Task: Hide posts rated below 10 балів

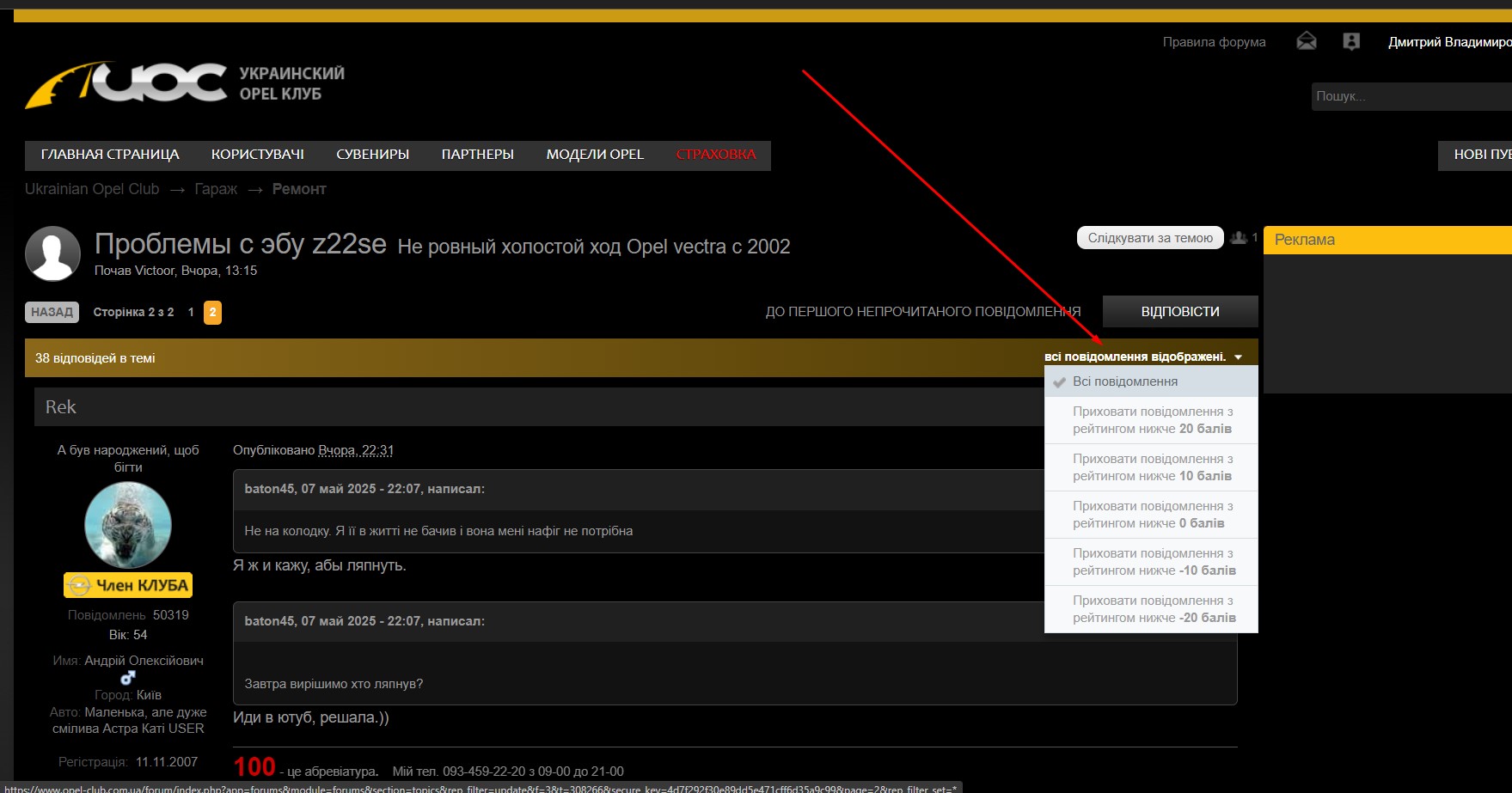Action: click(x=1151, y=467)
